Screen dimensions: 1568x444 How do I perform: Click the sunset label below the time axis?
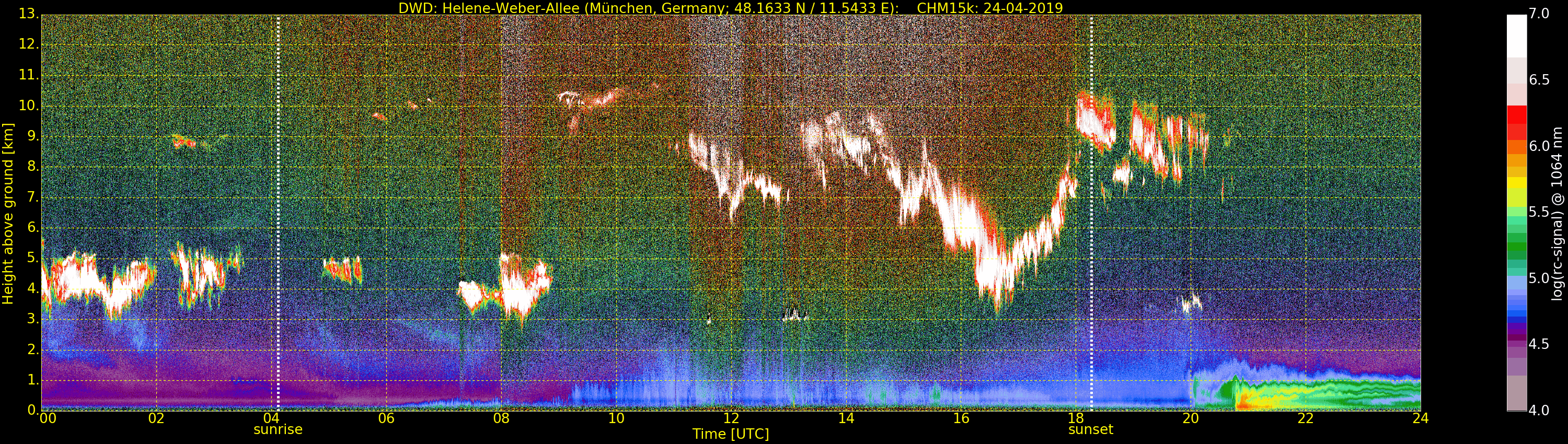[1090, 429]
